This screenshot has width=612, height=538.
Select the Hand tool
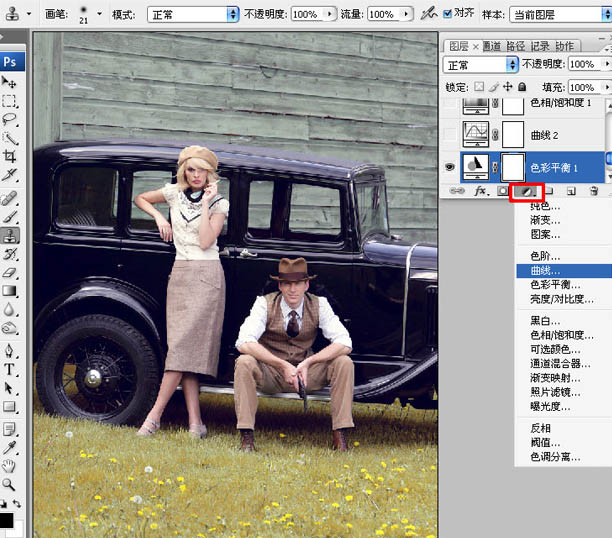[x=10, y=465]
